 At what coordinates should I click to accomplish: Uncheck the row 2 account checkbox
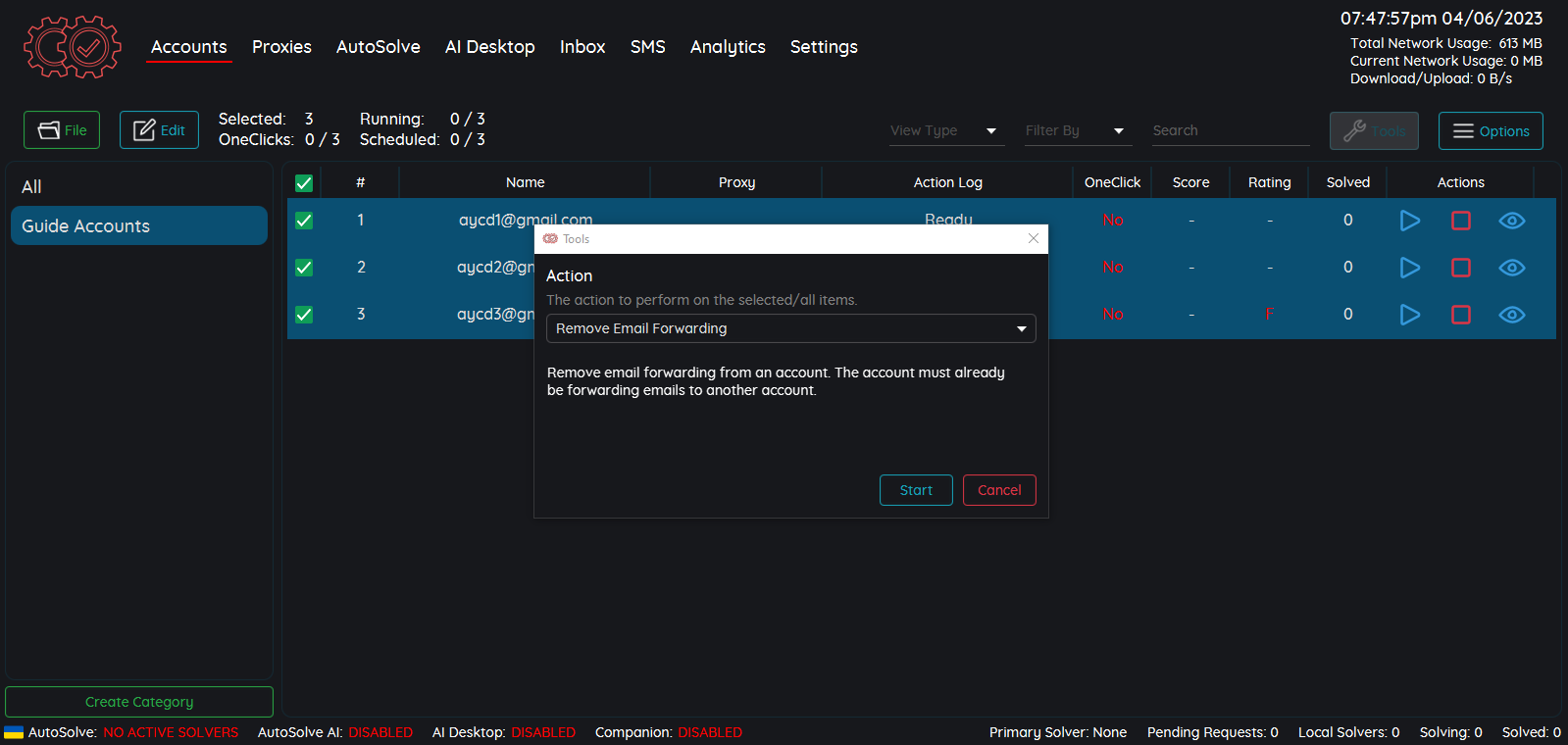[x=304, y=268]
